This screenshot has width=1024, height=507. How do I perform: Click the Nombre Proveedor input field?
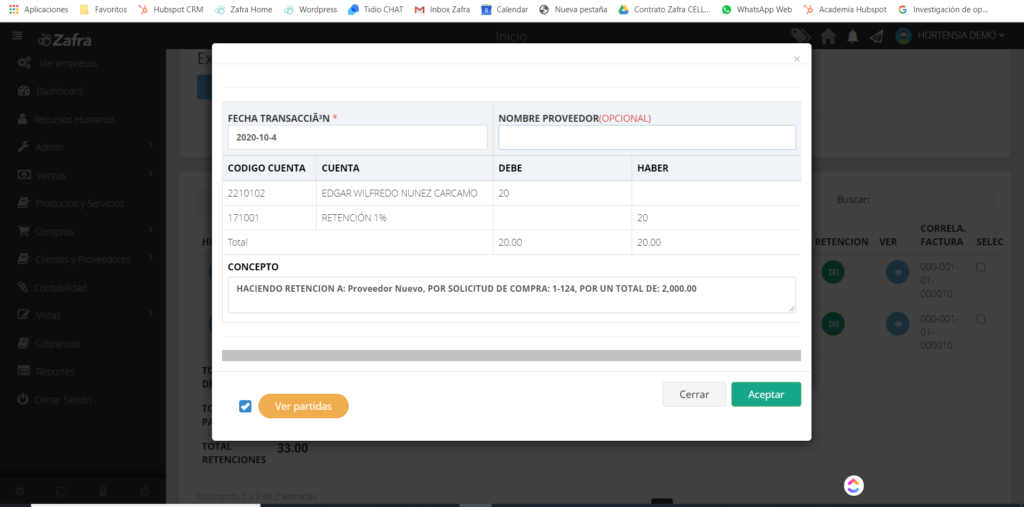point(647,137)
